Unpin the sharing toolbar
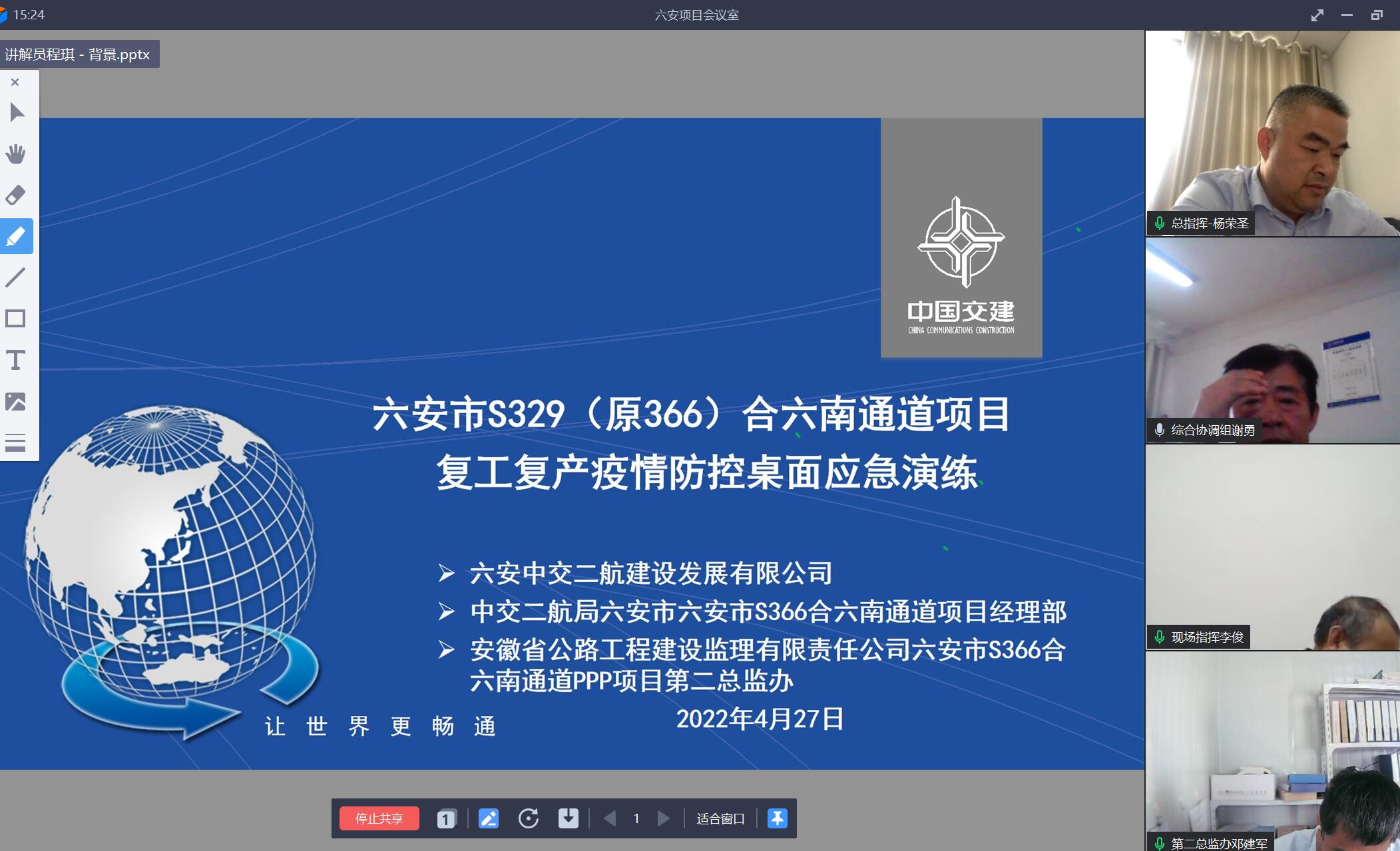 tap(778, 818)
